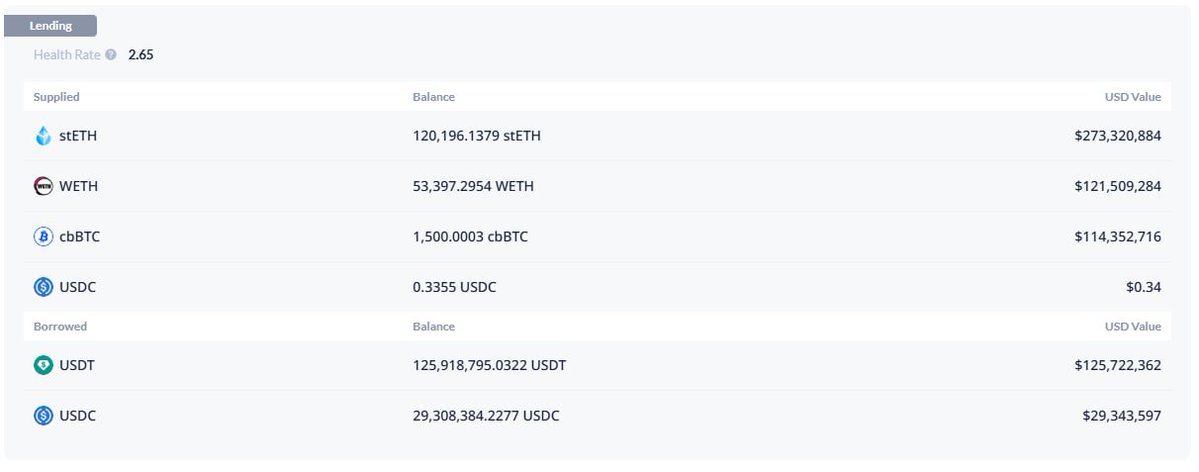Click the stETH token icon
The height and width of the screenshot is (472, 1199).
pos(43,136)
